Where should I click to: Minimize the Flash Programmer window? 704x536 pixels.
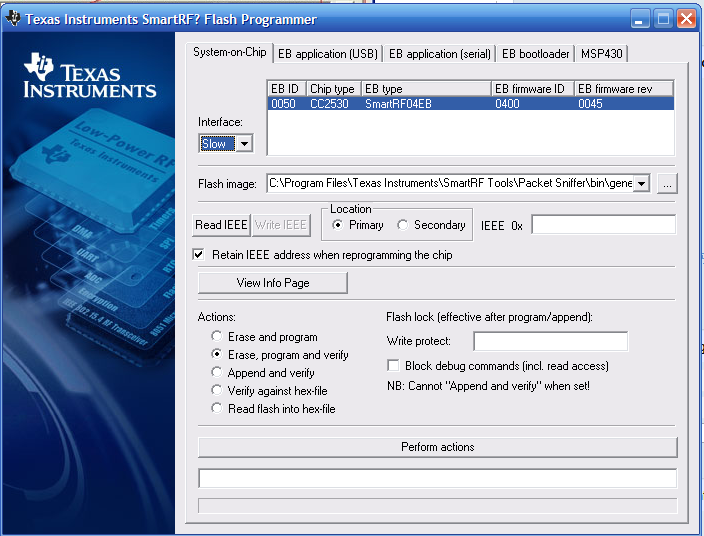640,19
